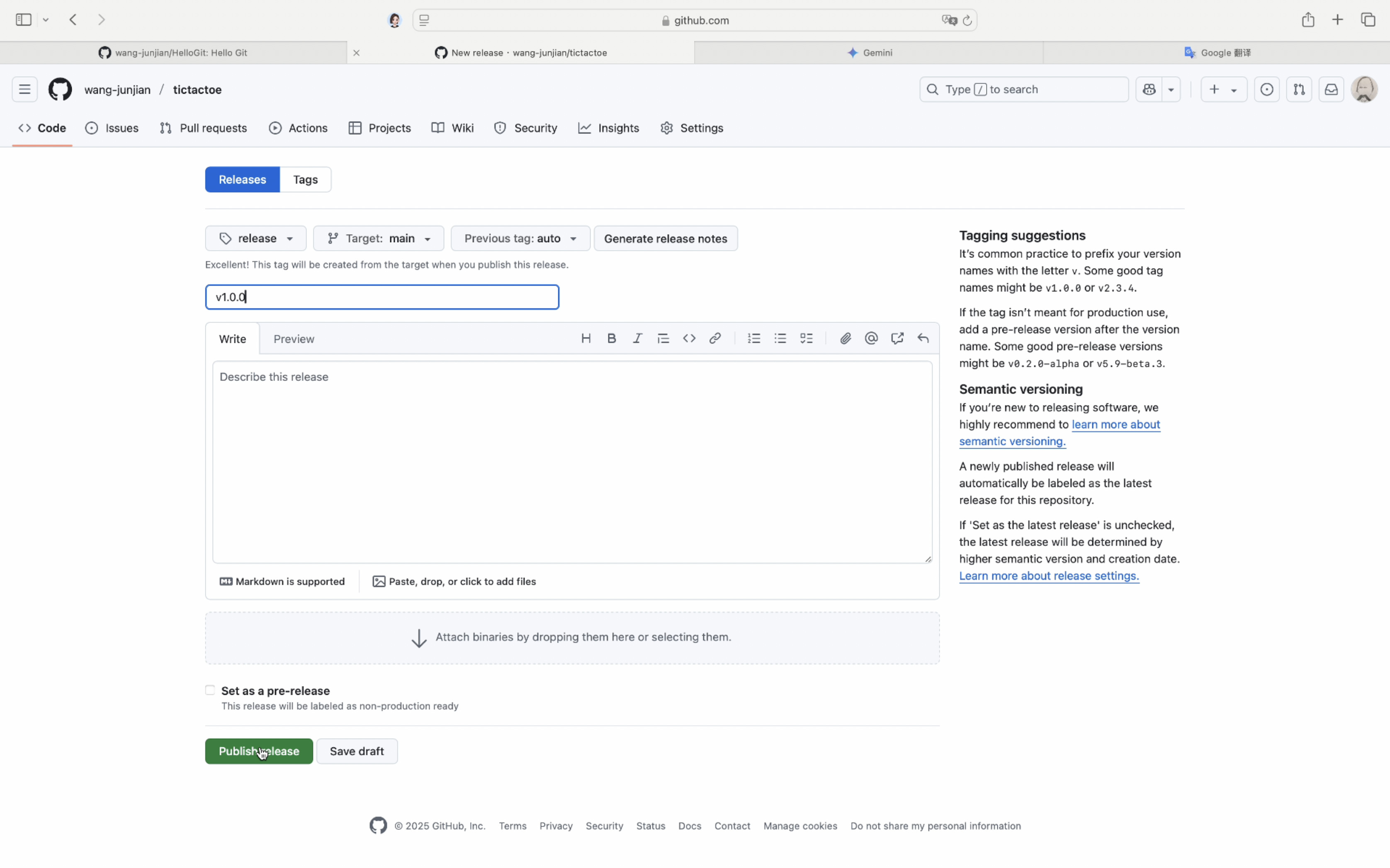
Task: Click the attach files paperclip icon
Action: point(845,339)
